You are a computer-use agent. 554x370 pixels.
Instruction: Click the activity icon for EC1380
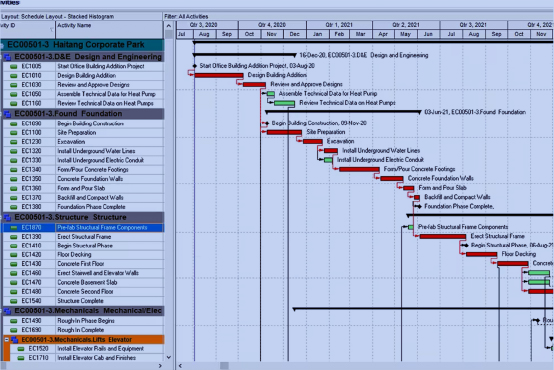pos(13,207)
